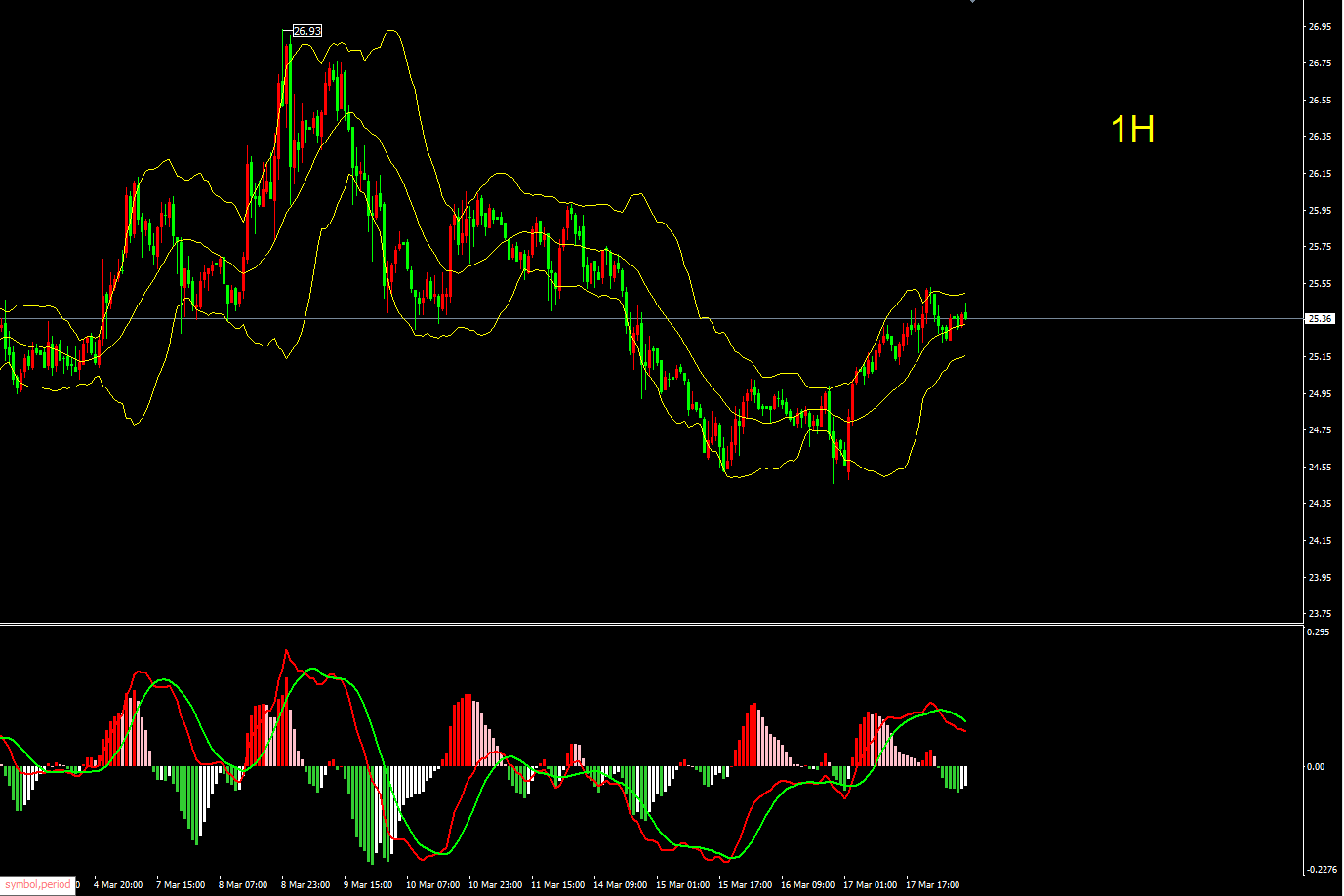Click the 26.35 price scale value
The image size is (1344, 896).
click(x=1320, y=137)
